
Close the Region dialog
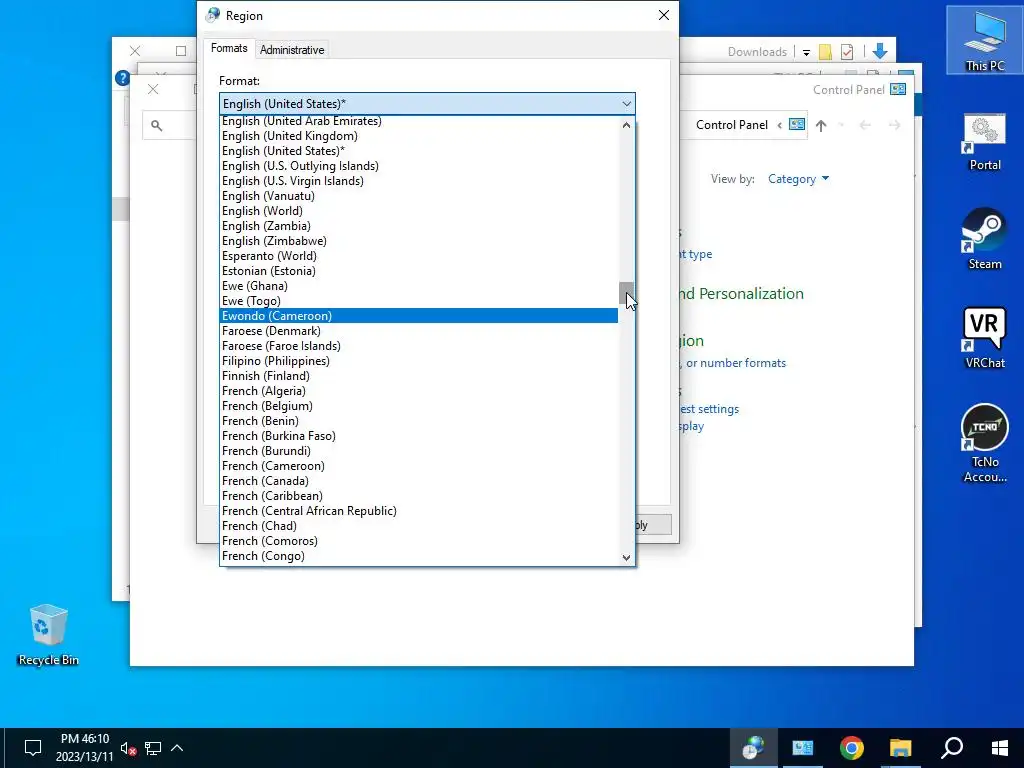coord(664,15)
